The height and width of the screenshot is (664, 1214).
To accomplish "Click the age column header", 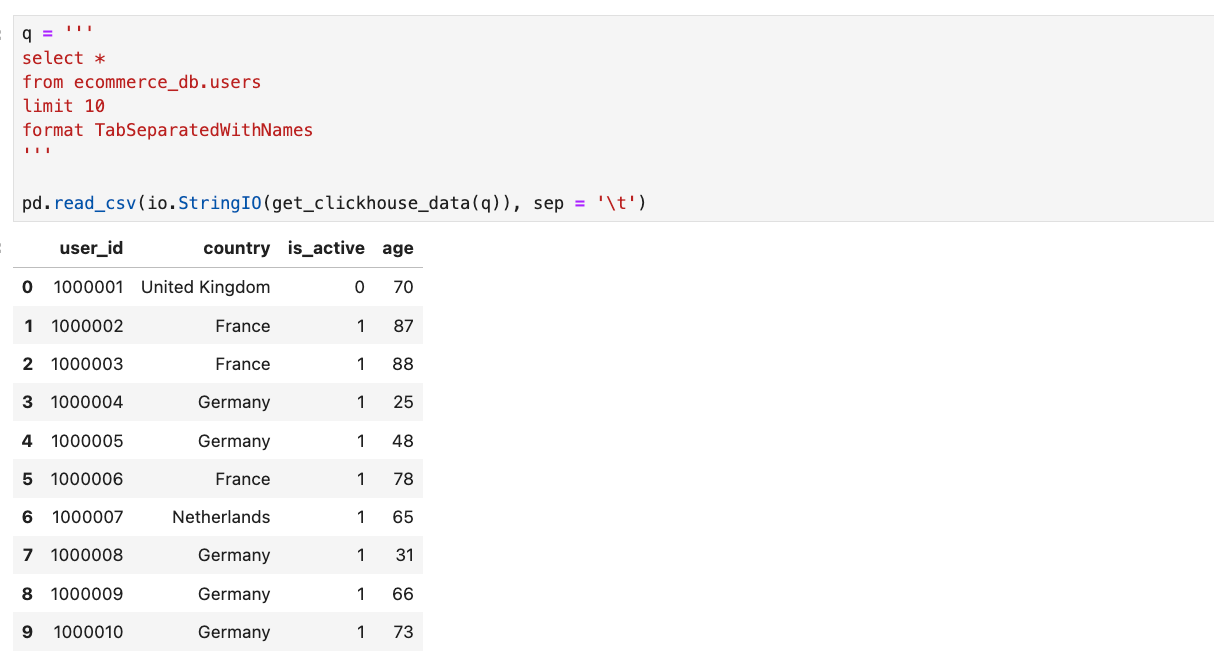I will pyautogui.click(x=397, y=248).
